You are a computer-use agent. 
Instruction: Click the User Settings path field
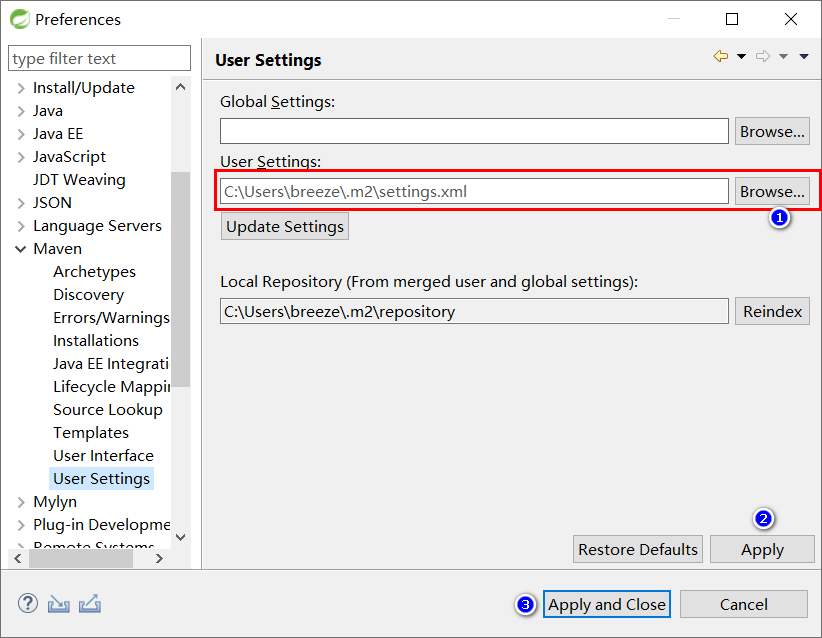pos(474,191)
